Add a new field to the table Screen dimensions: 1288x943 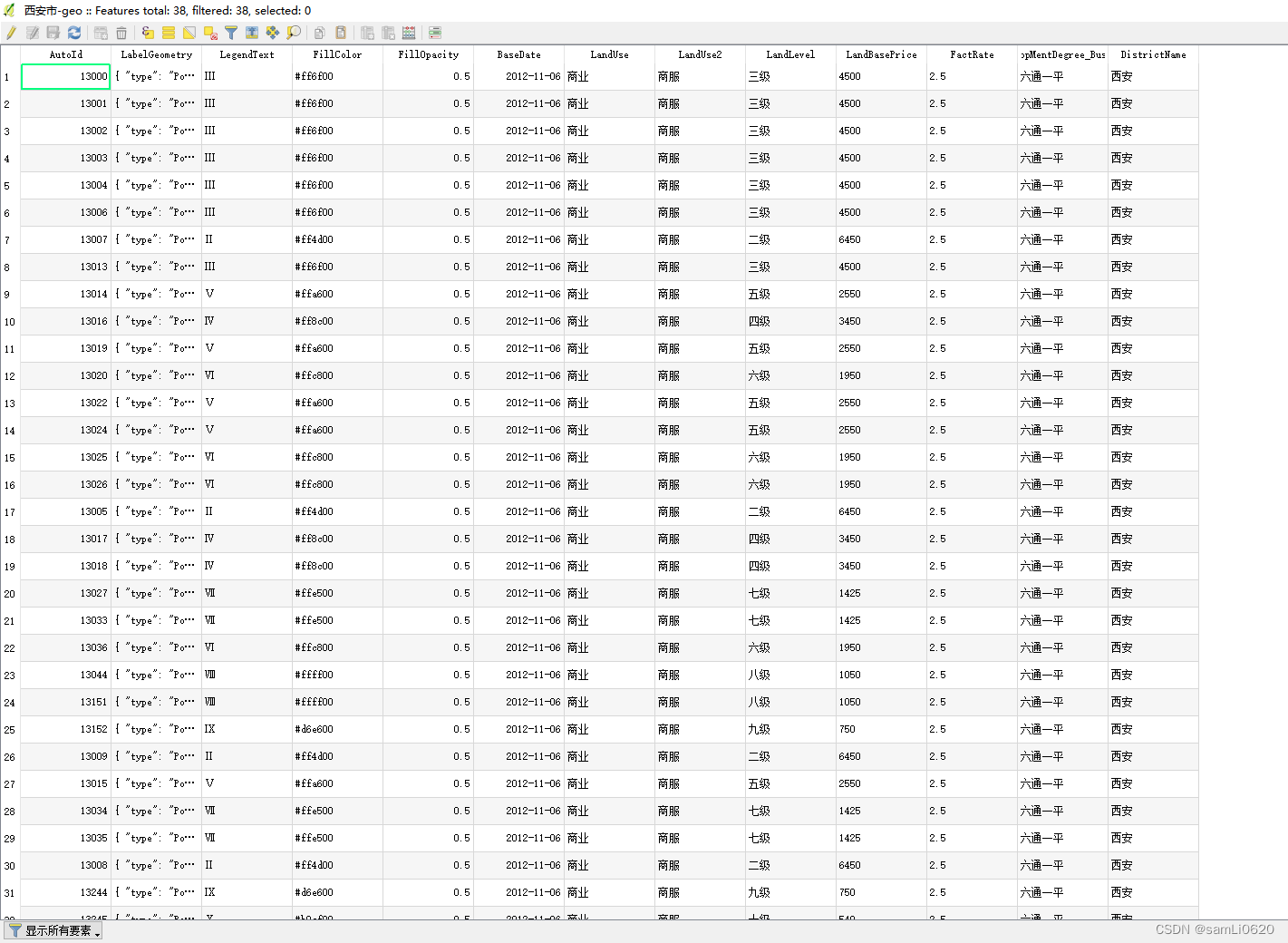point(367,33)
